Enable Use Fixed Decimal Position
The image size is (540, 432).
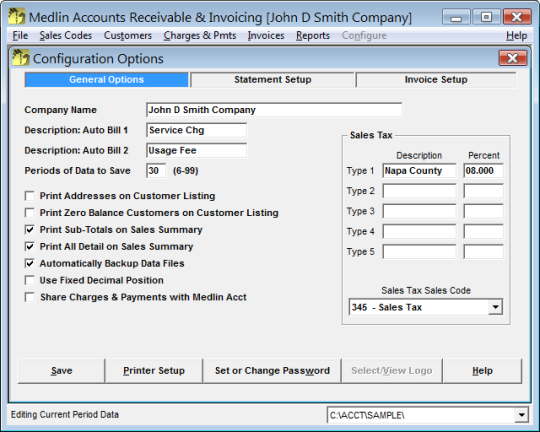(x=30, y=280)
